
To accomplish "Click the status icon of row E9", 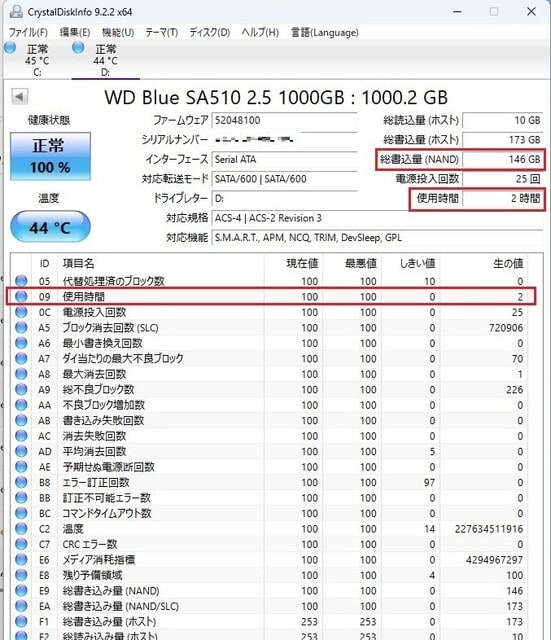I will 21,591.
